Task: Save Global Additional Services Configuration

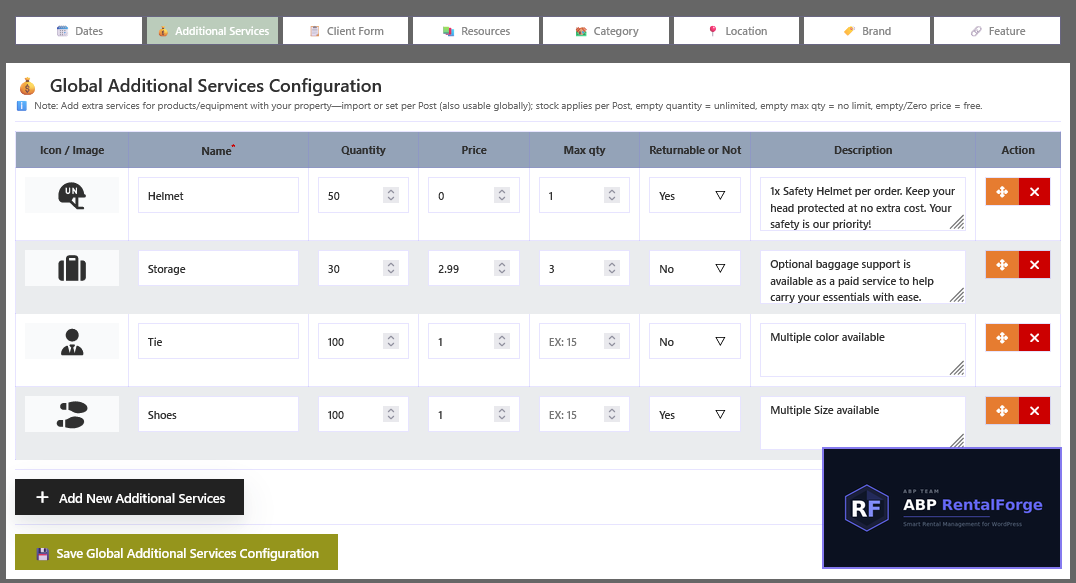Action: pyautogui.click(x=176, y=552)
